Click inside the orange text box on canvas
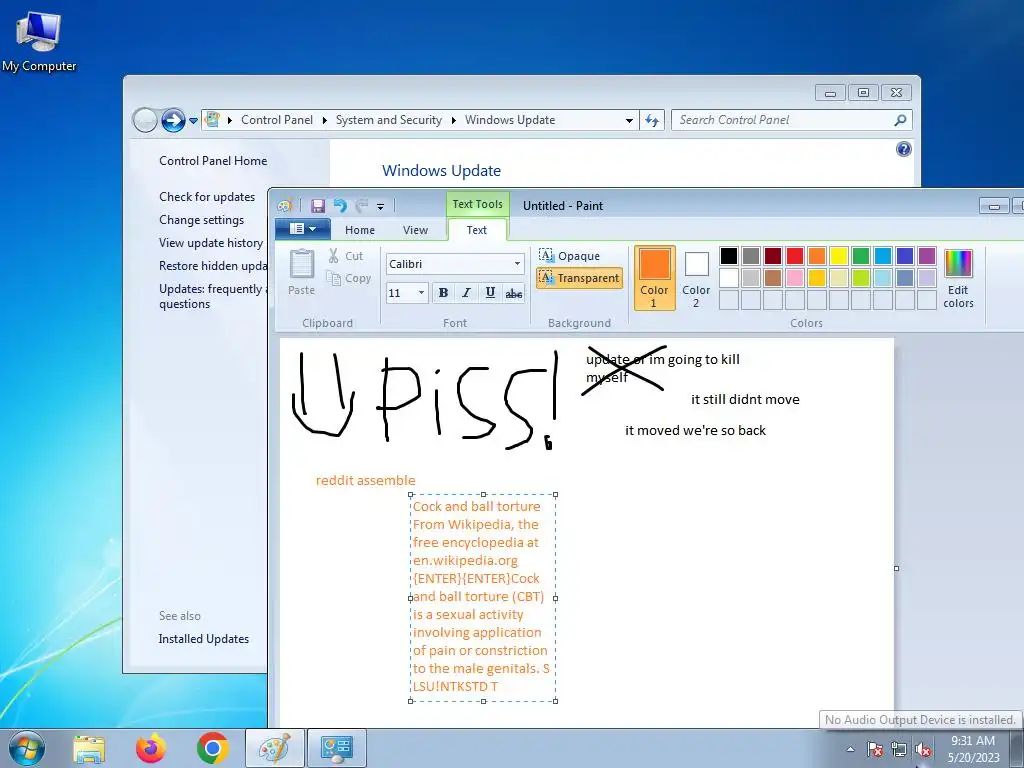This screenshot has height=768, width=1024. [483, 597]
